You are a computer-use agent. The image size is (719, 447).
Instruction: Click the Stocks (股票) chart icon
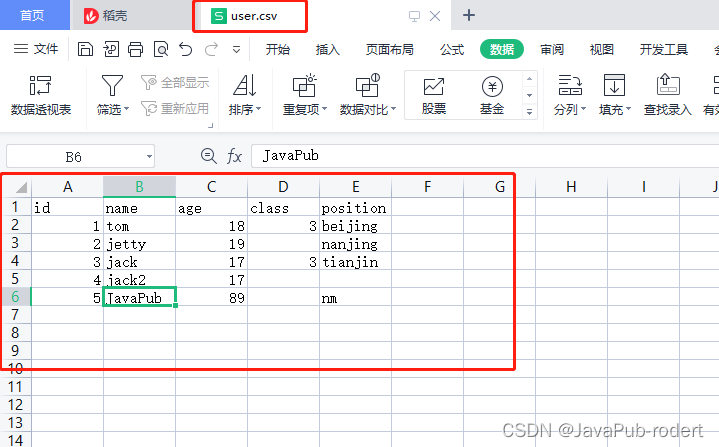433,87
